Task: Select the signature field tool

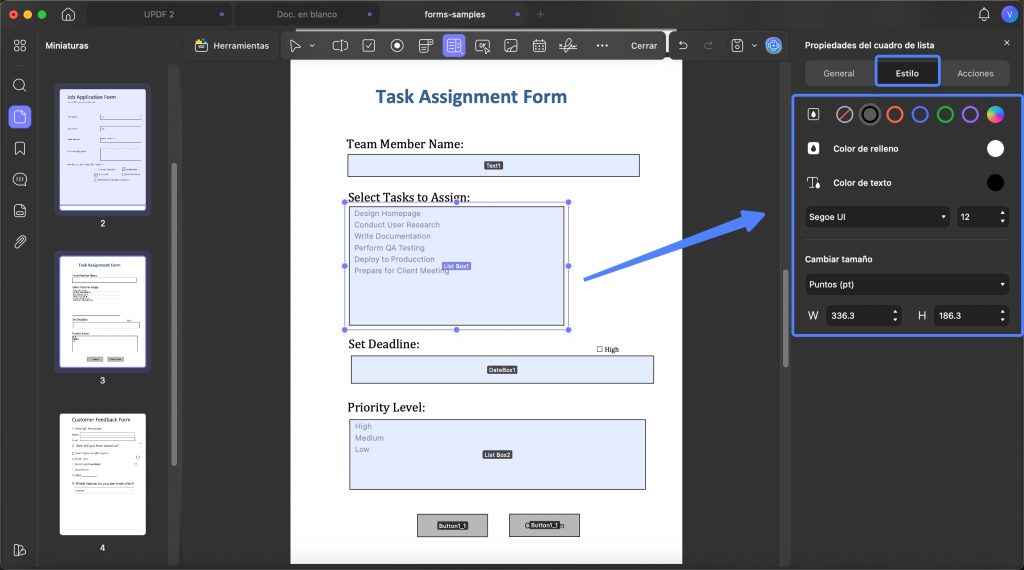Action: coord(568,46)
